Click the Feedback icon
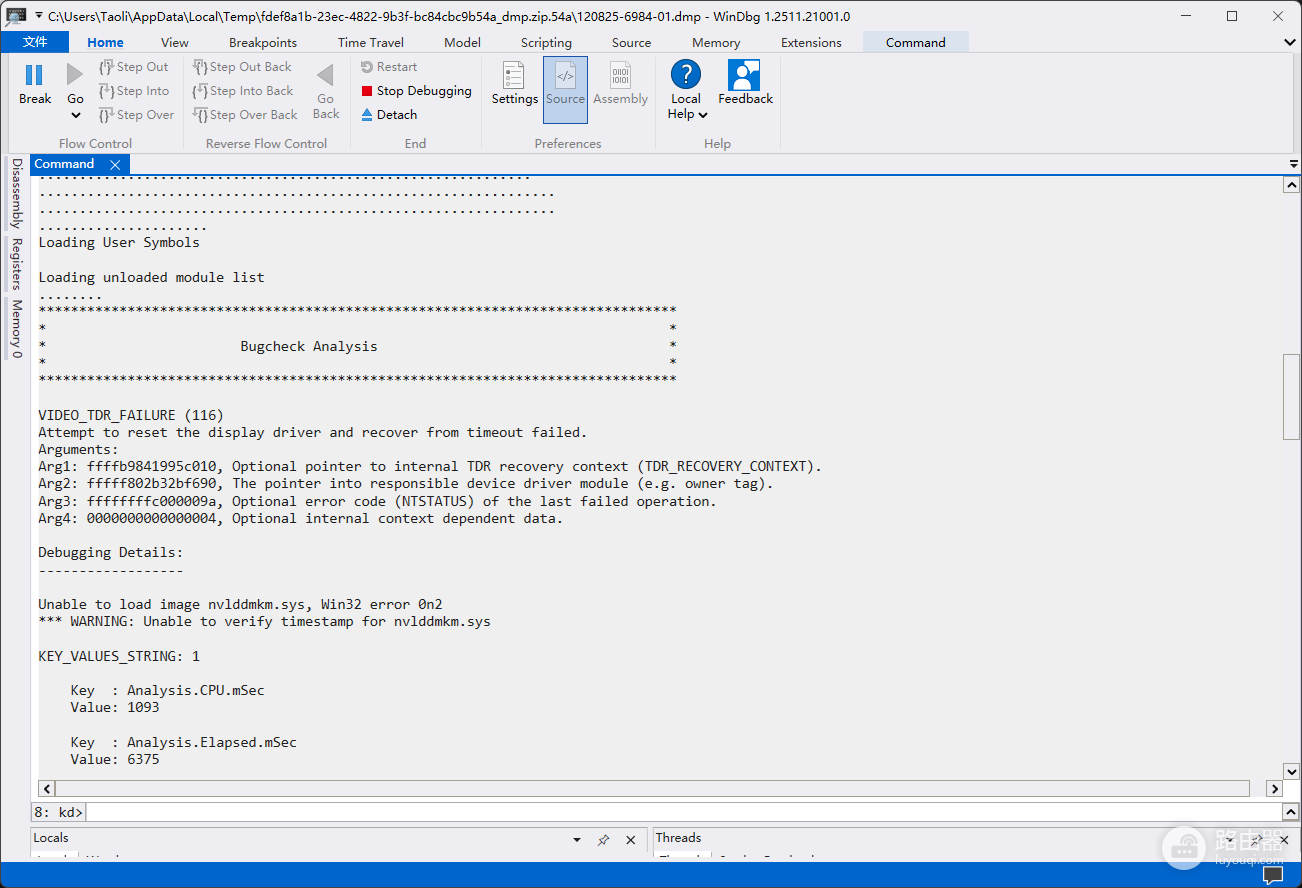 [x=745, y=75]
